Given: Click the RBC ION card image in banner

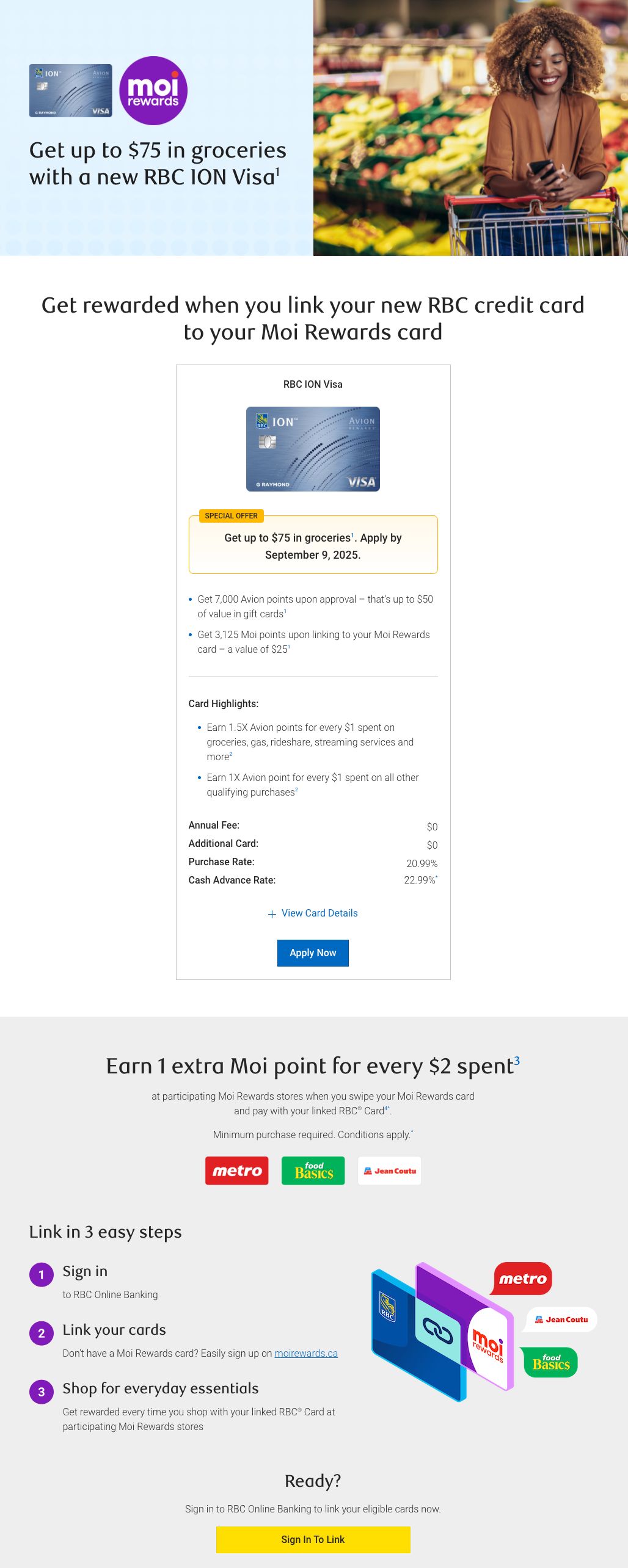Looking at the screenshot, I should click(x=71, y=90).
